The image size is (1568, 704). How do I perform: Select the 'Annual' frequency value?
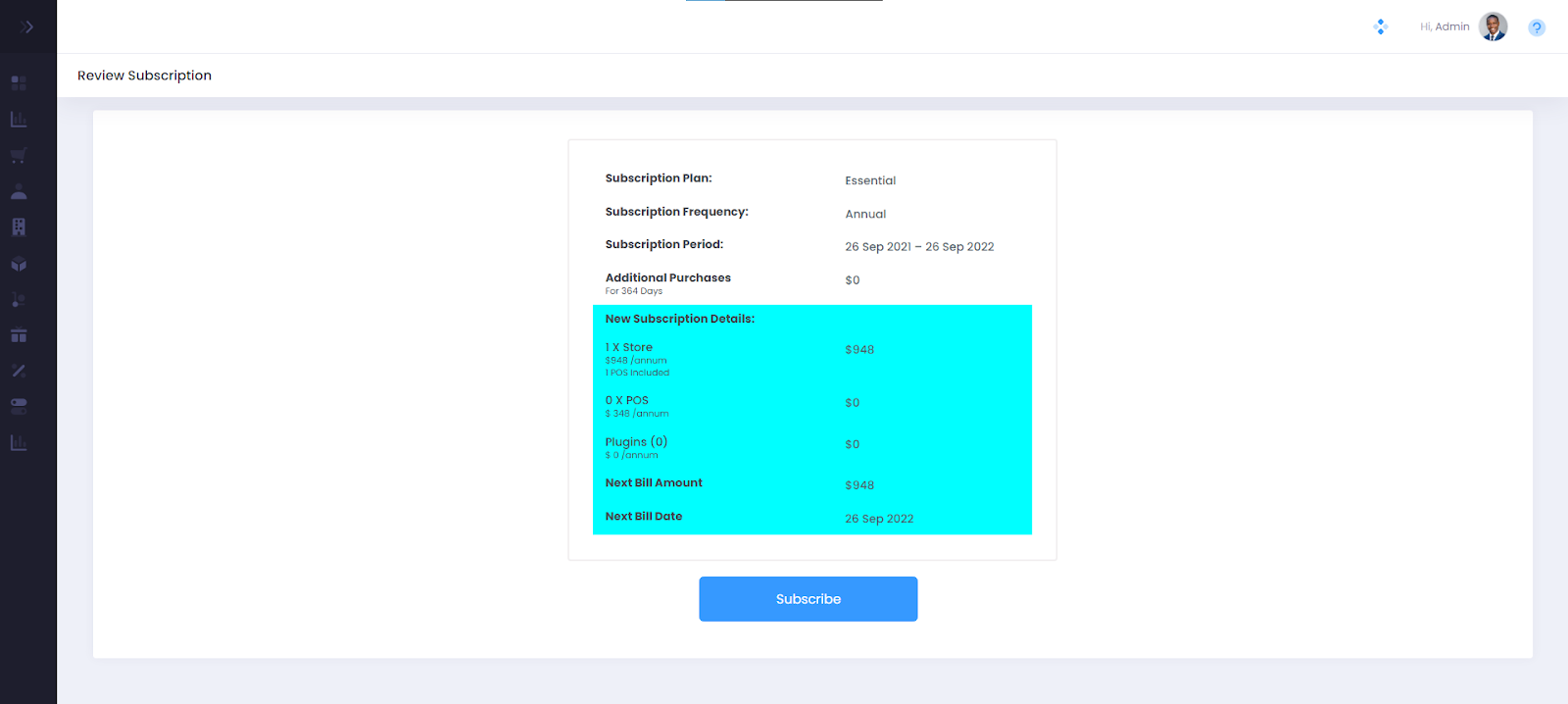(x=865, y=214)
